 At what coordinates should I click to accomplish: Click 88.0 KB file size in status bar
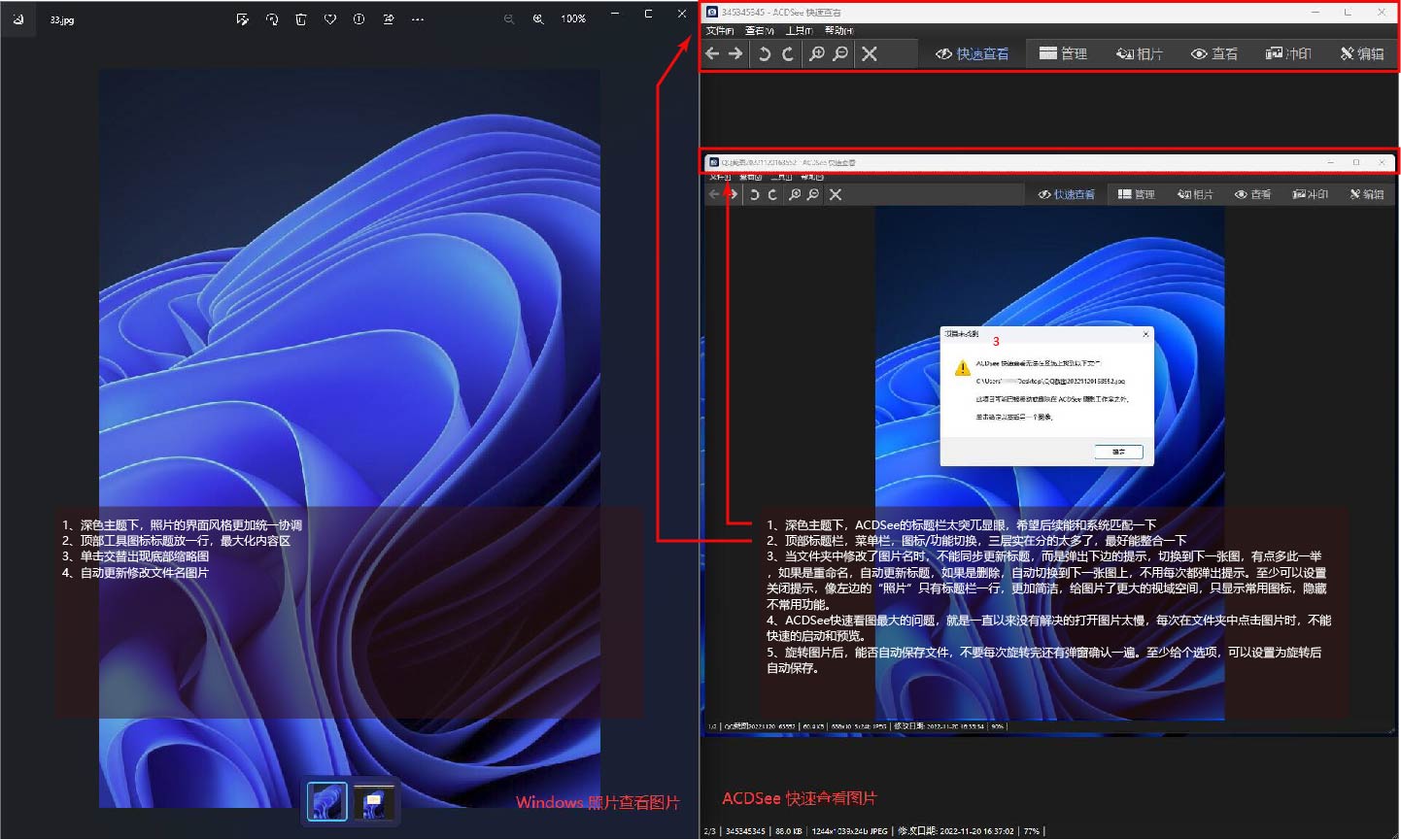pyautogui.click(x=790, y=831)
